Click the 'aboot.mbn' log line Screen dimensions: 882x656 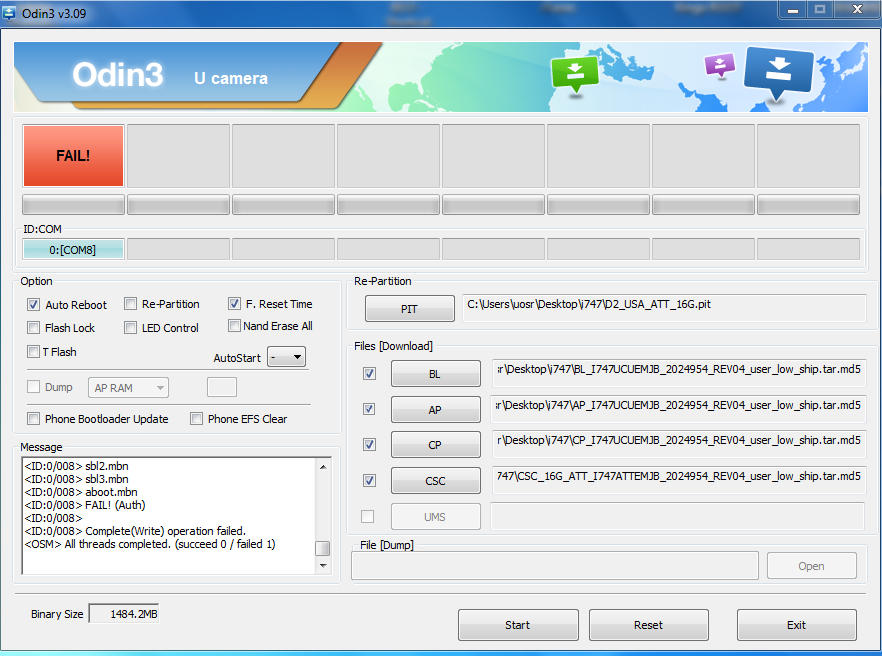[x=81, y=492]
